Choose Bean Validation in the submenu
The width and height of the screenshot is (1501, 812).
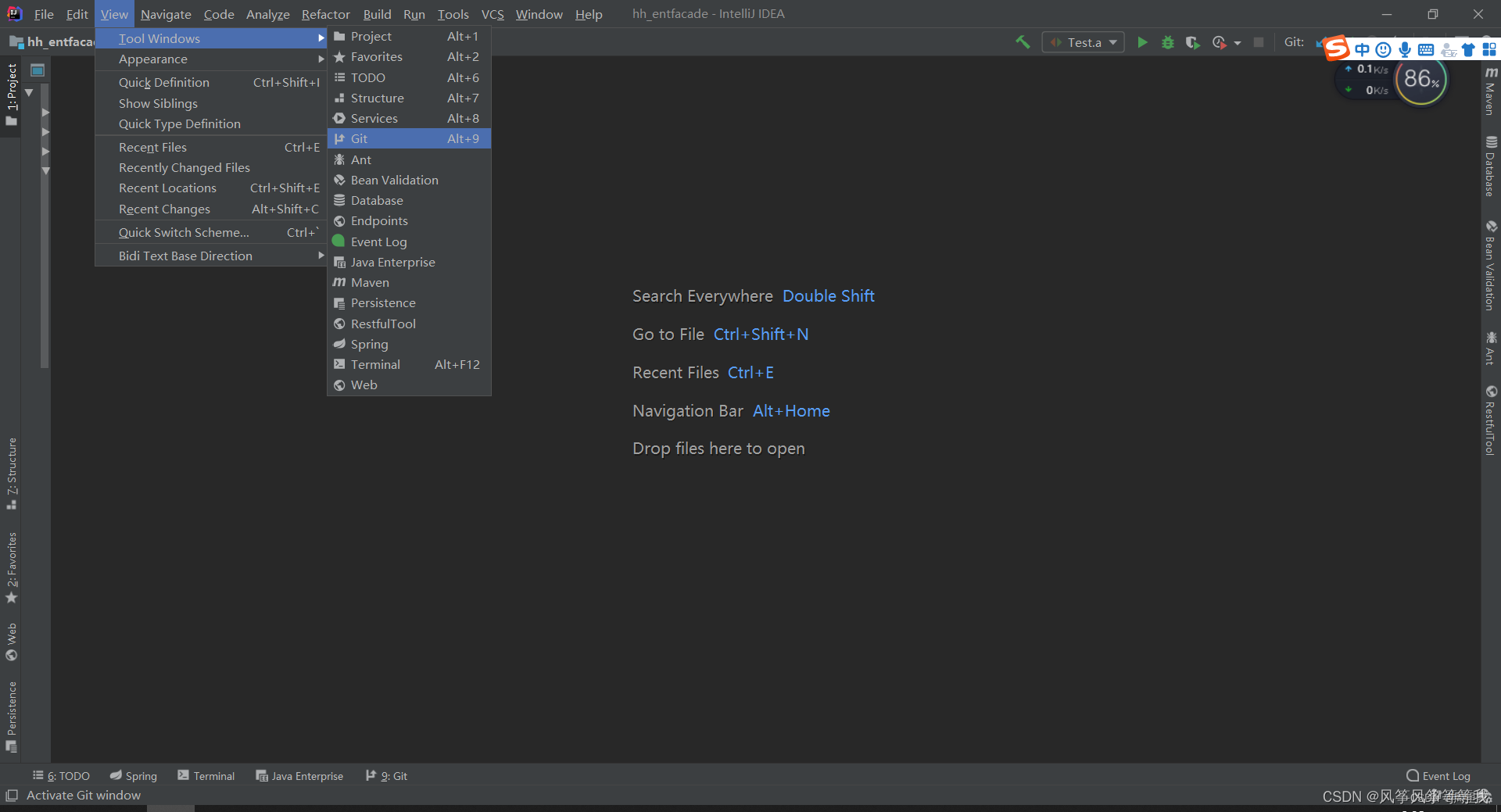pos(409,180)
